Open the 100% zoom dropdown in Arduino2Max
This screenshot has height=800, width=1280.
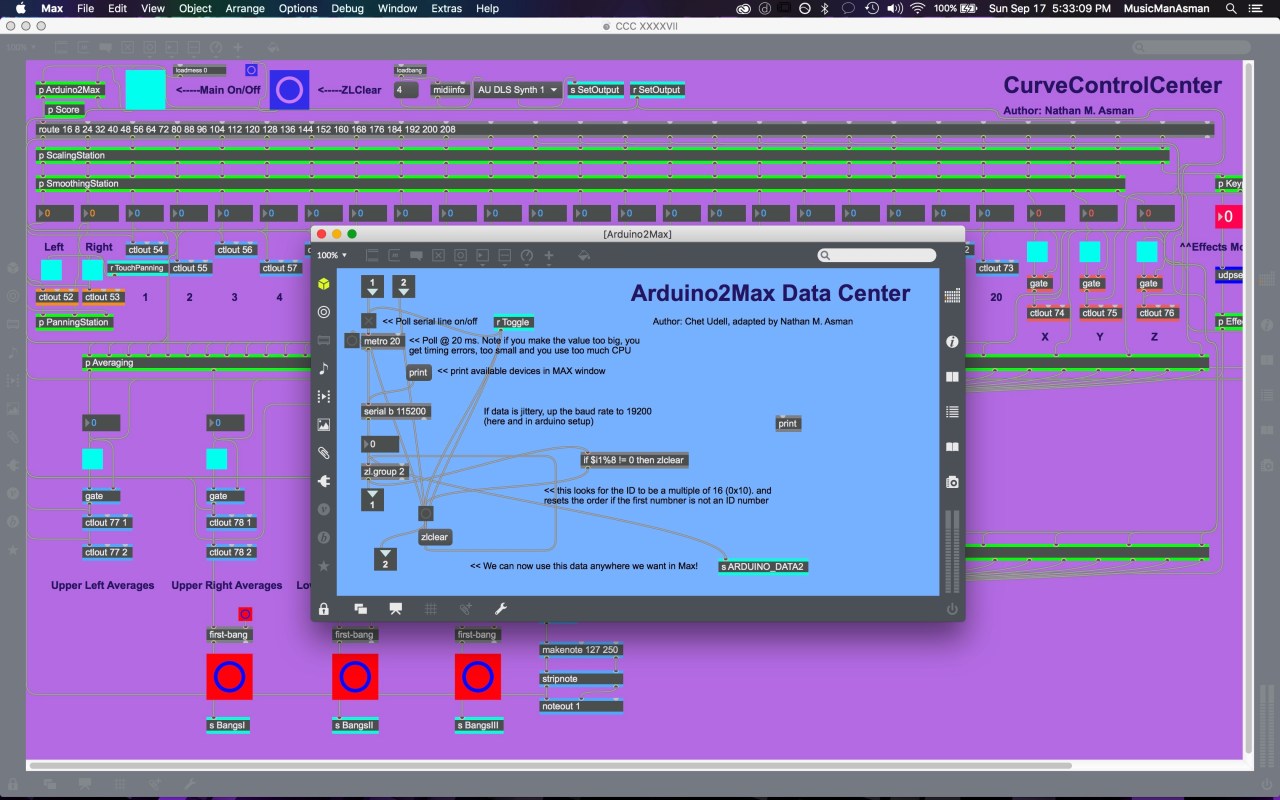coord(332,256)
